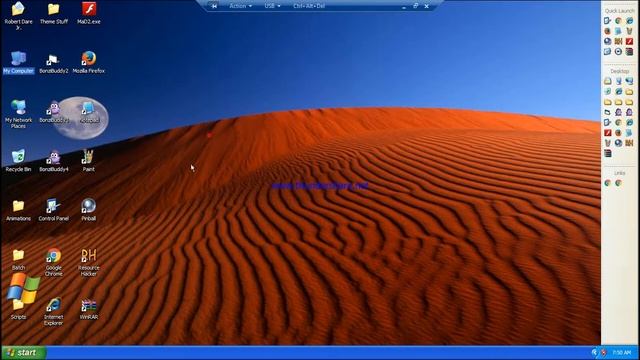Select the BonziBuddy3 desktop shortcut
This screenshot has height=360, width=640.
(53, 112)
